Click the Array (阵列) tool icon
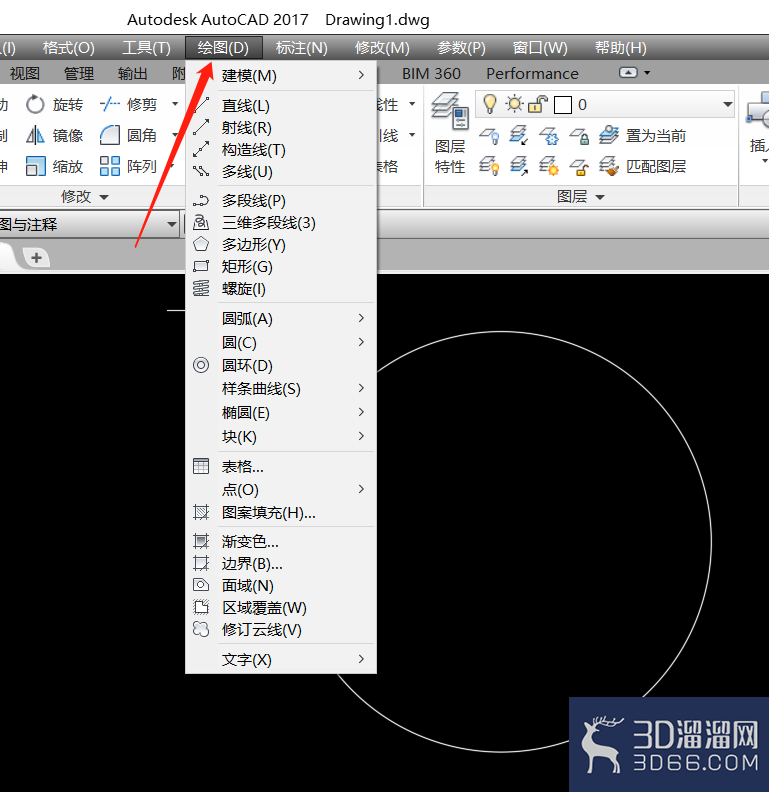Screen dimensions: 769x792 [110, 166]
